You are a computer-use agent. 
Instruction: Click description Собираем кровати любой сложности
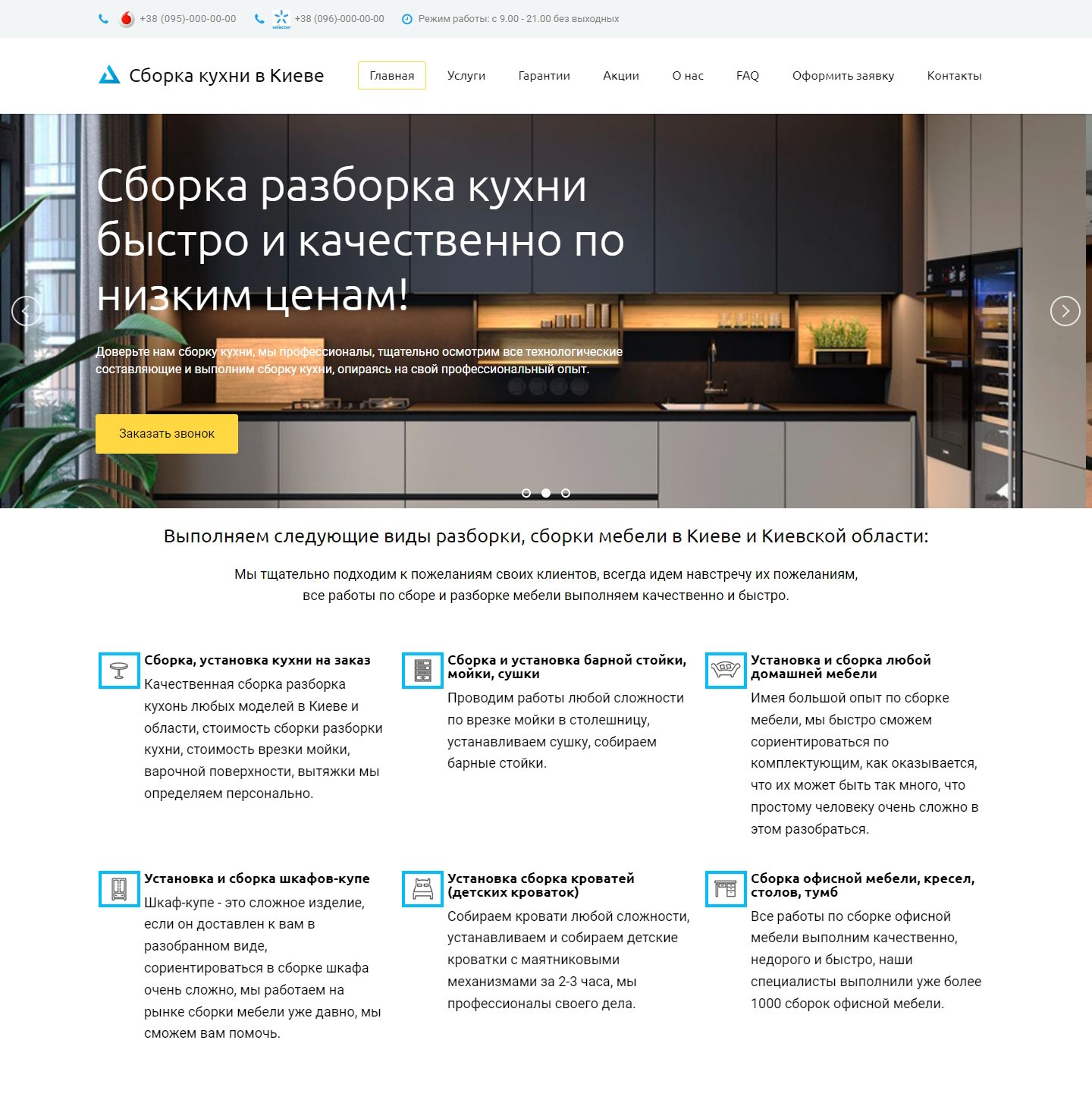click(x=569, y=960)
